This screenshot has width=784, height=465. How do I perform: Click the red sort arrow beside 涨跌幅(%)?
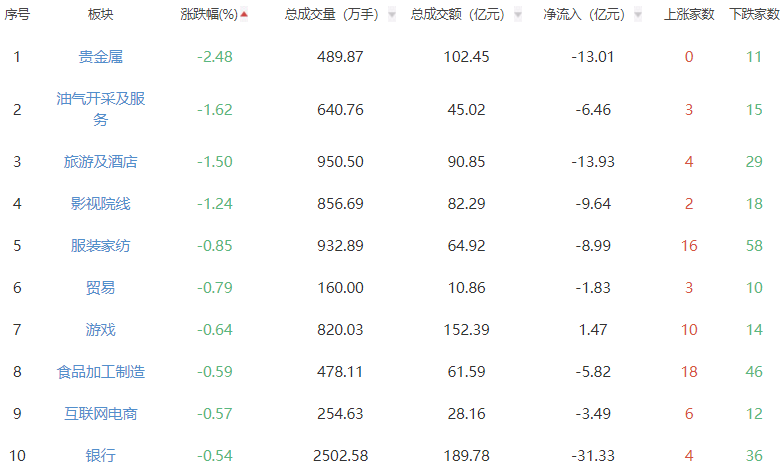(x=244, y=14)
